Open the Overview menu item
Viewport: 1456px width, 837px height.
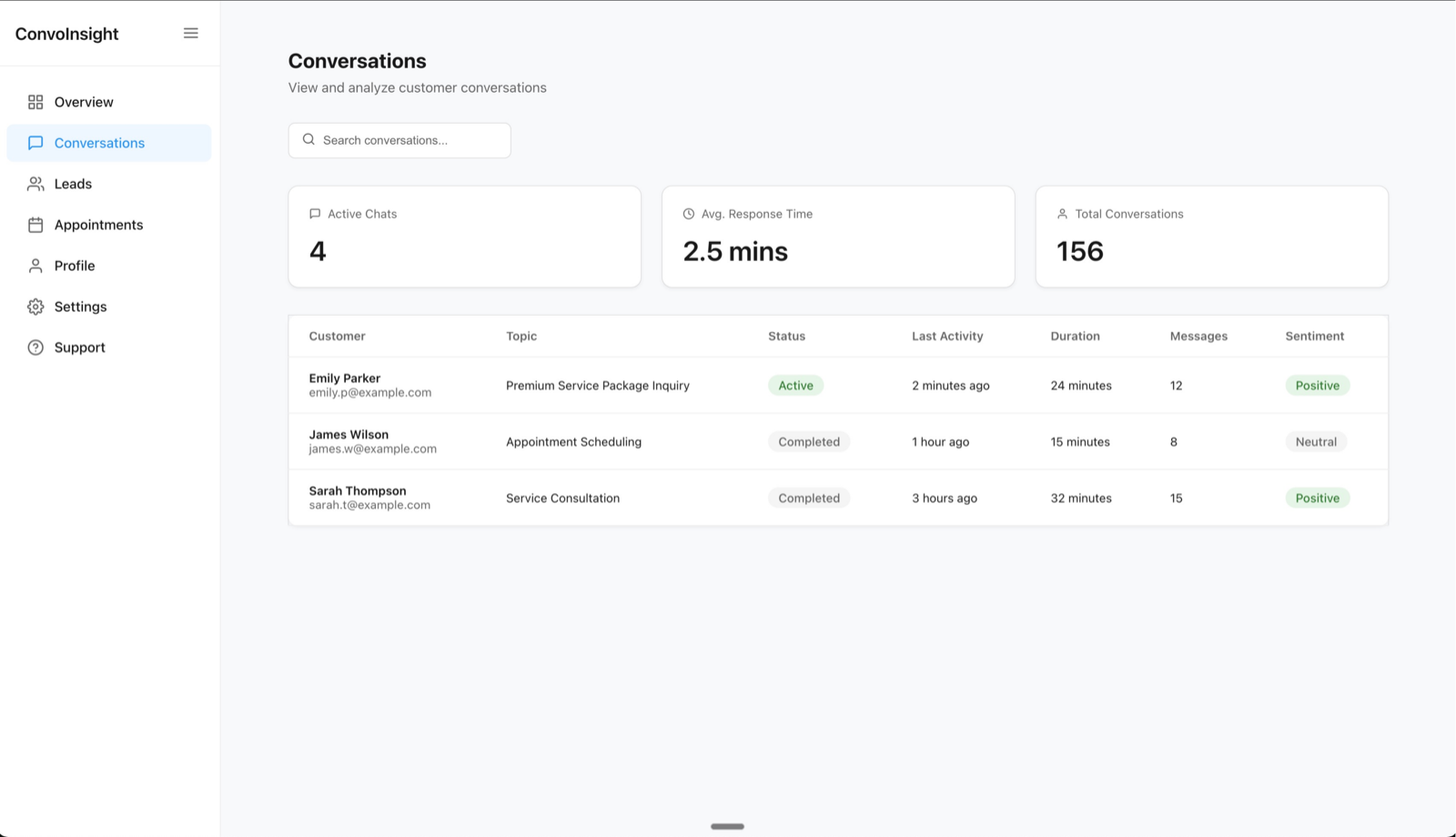(109, 102)
